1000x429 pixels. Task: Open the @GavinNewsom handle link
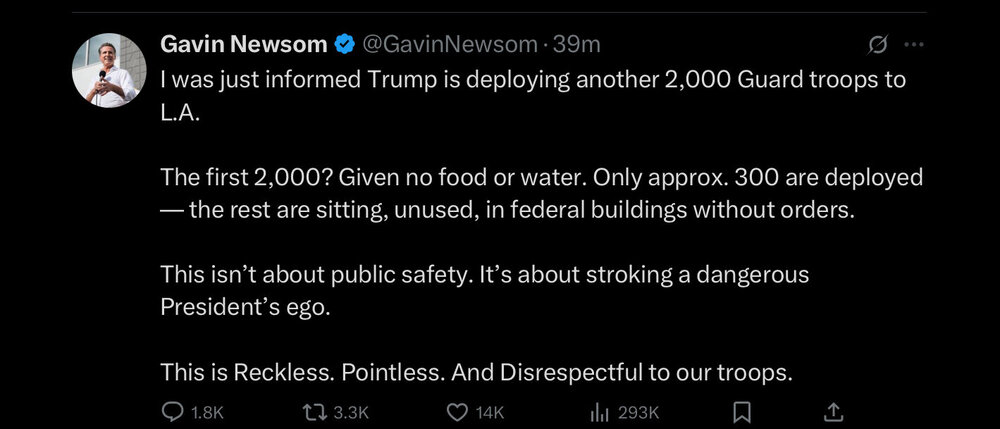point(449,45)
